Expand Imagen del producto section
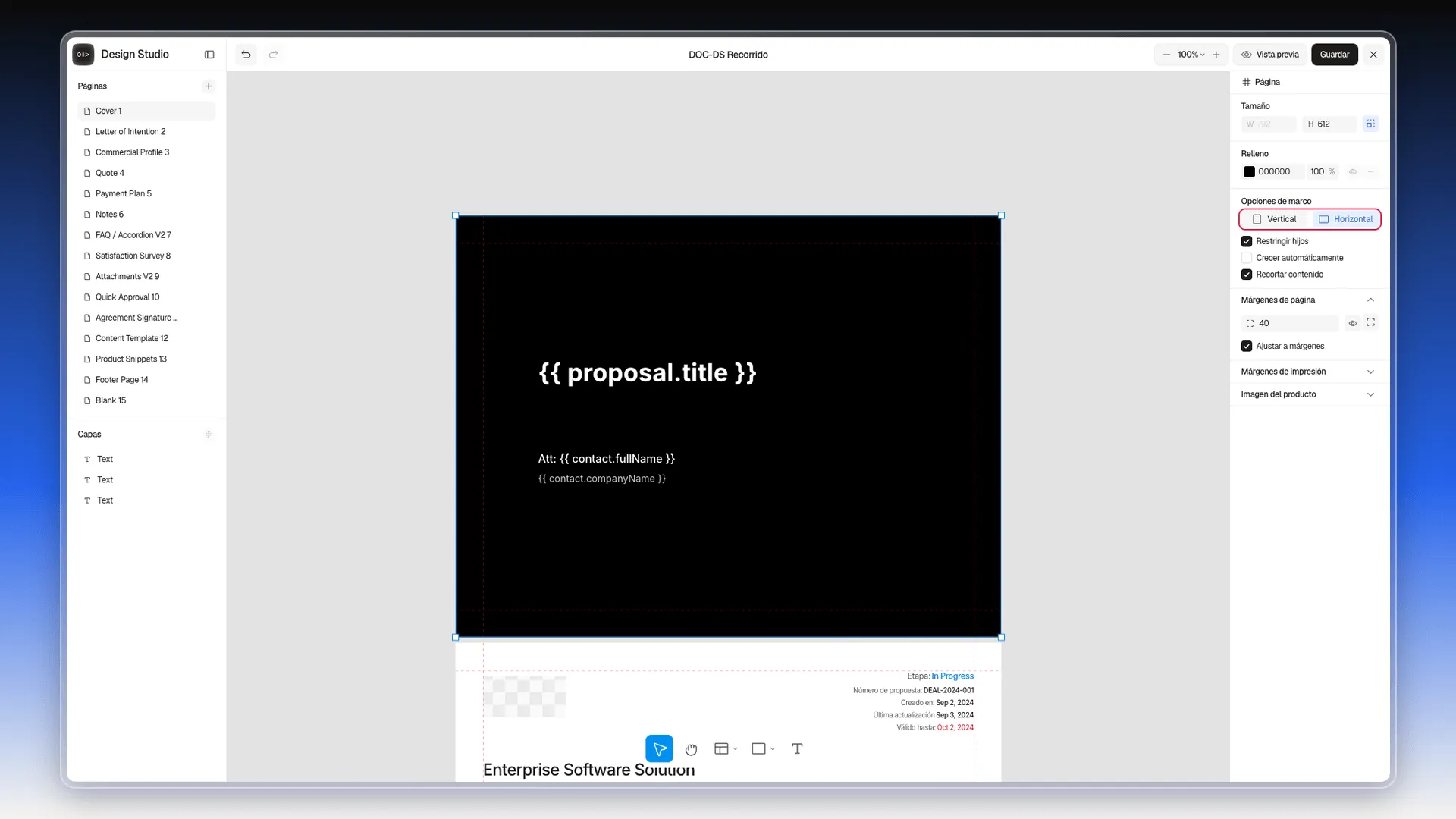The image size is (1456, 819). [x=1370, y=394]
